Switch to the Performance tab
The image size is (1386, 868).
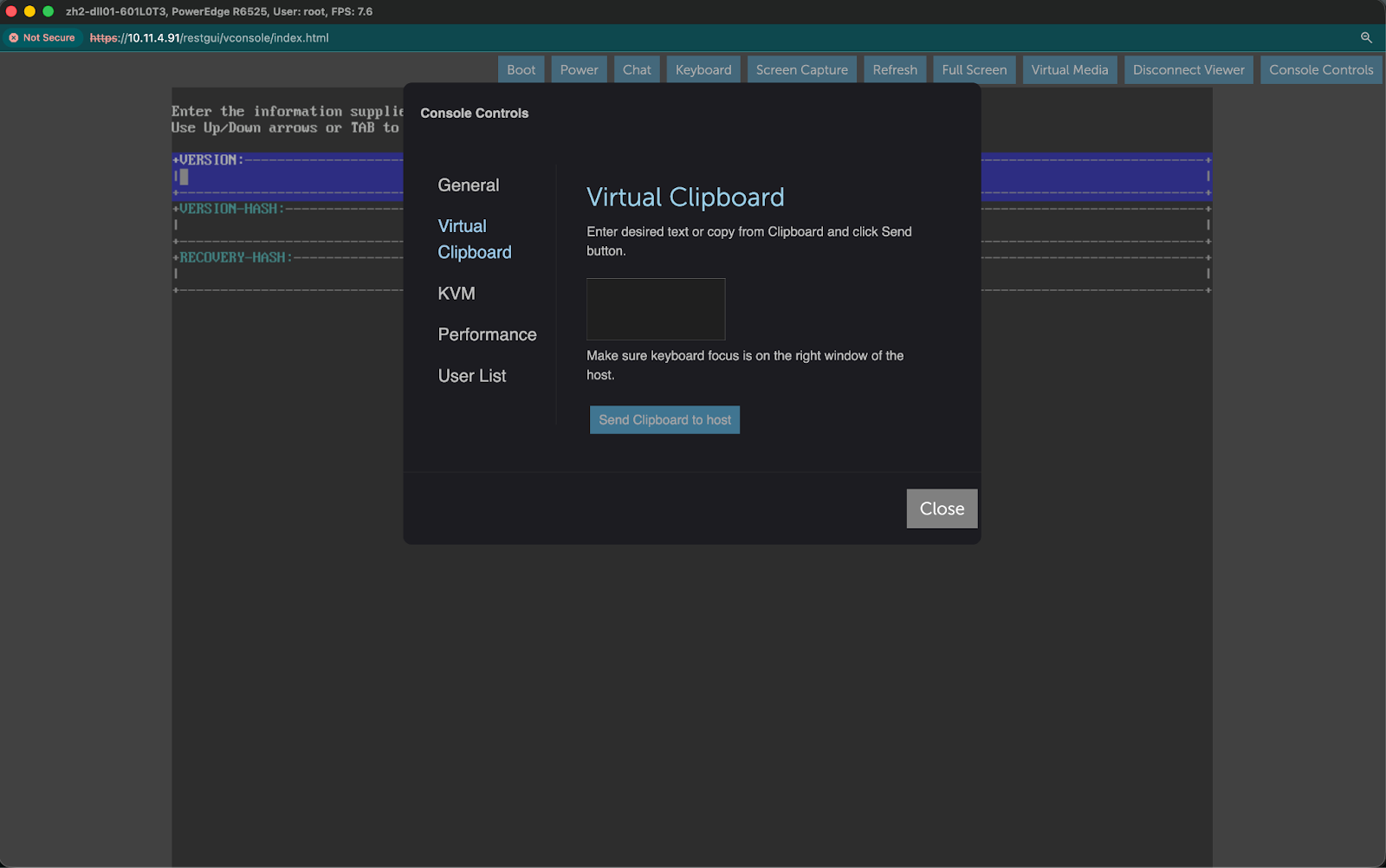click(487, 334)
